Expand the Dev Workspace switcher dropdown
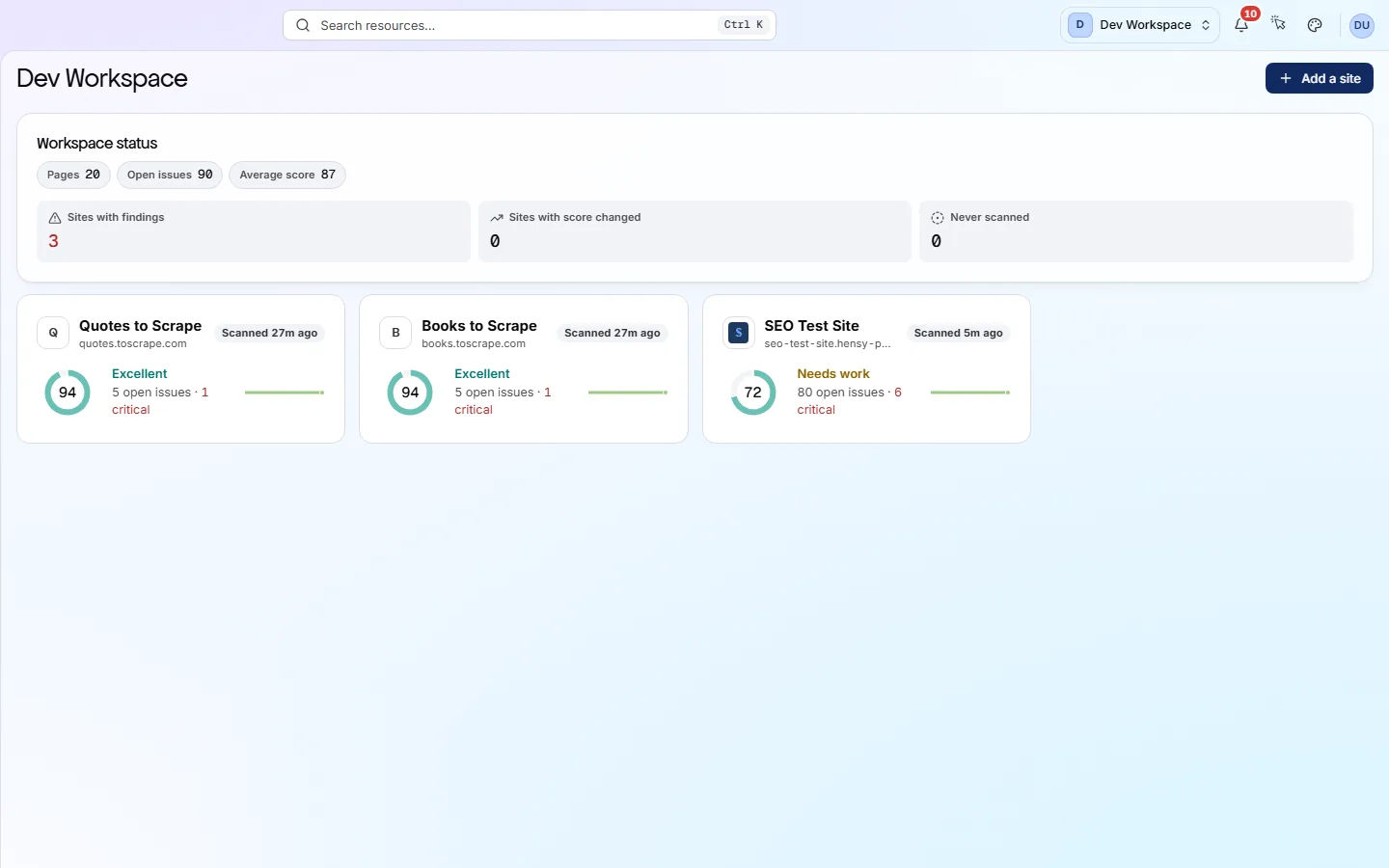Screen dimensions: 1389x868 (1140, 25)
